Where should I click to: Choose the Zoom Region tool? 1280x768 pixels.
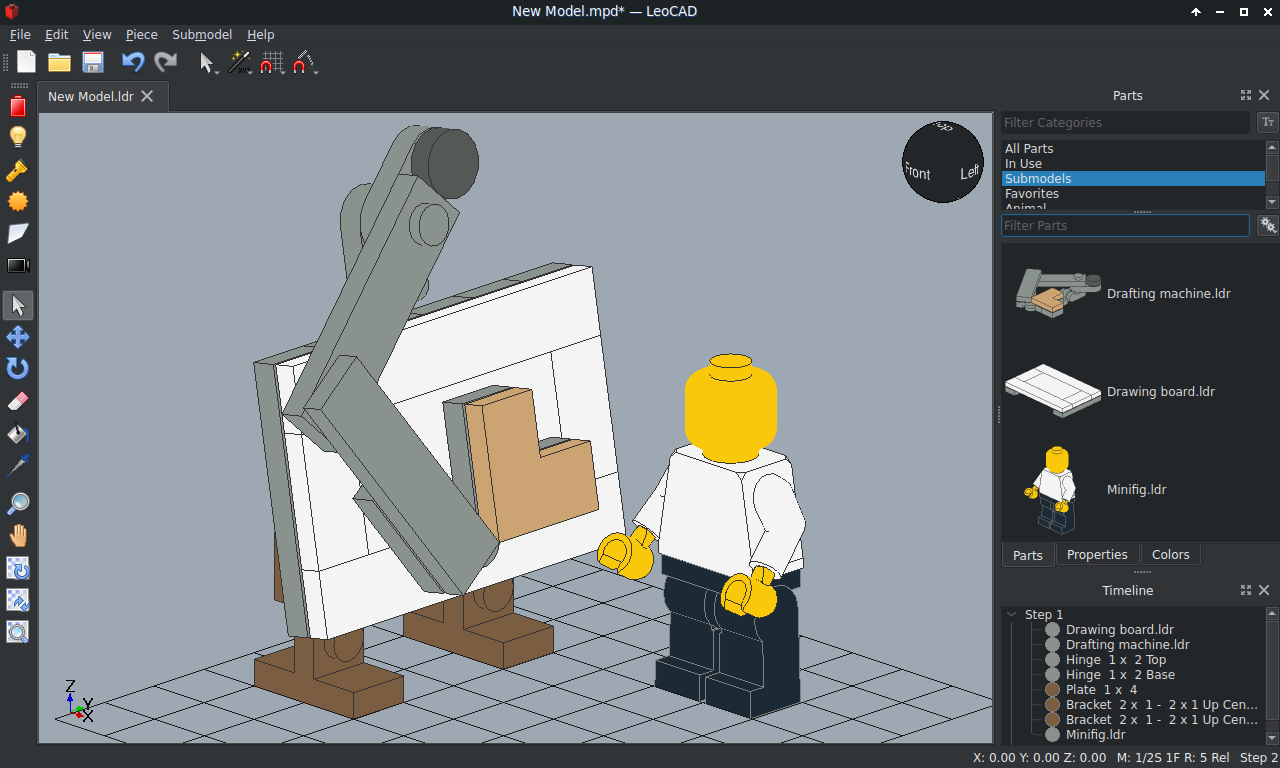(x=18, y=632)
